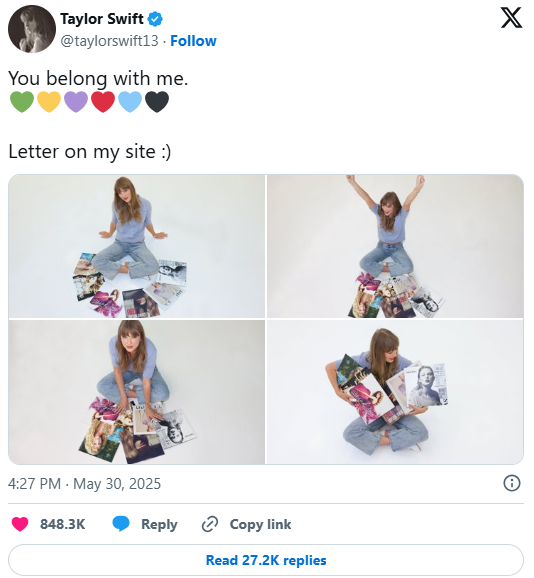Open the Taylor Swift display name
This screenshot has height=578, width=534.
click(x=102, y=19)
